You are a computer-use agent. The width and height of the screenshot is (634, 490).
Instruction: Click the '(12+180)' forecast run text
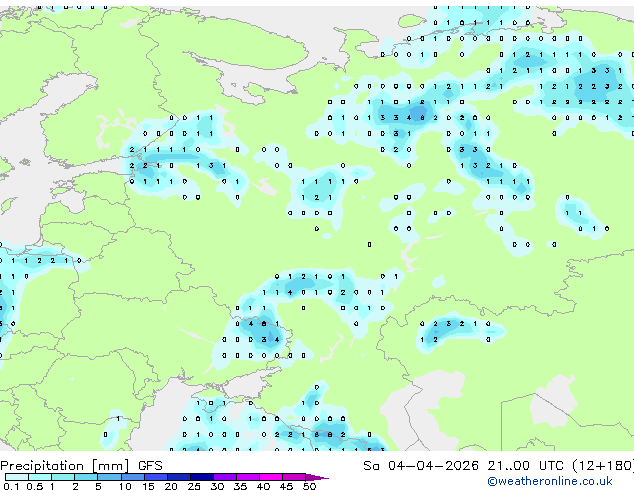pyautogui.click(x=603, y=466)
